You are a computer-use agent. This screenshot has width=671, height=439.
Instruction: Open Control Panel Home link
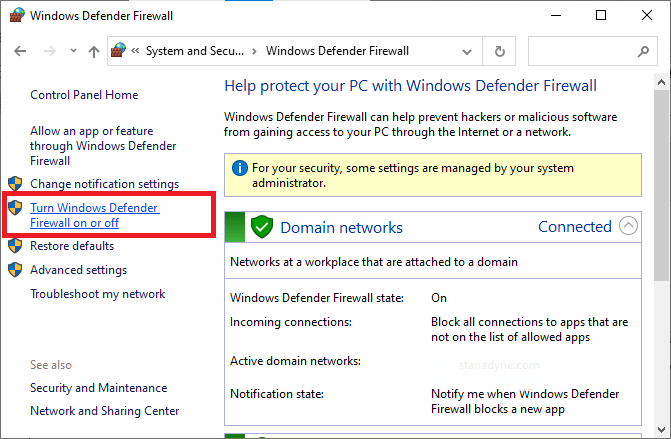[x=84, y=95]
